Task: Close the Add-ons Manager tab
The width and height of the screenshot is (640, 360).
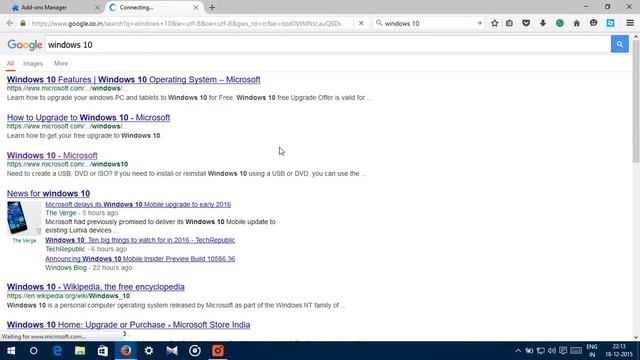Action: pyautogui.click(x=97, y=7)
